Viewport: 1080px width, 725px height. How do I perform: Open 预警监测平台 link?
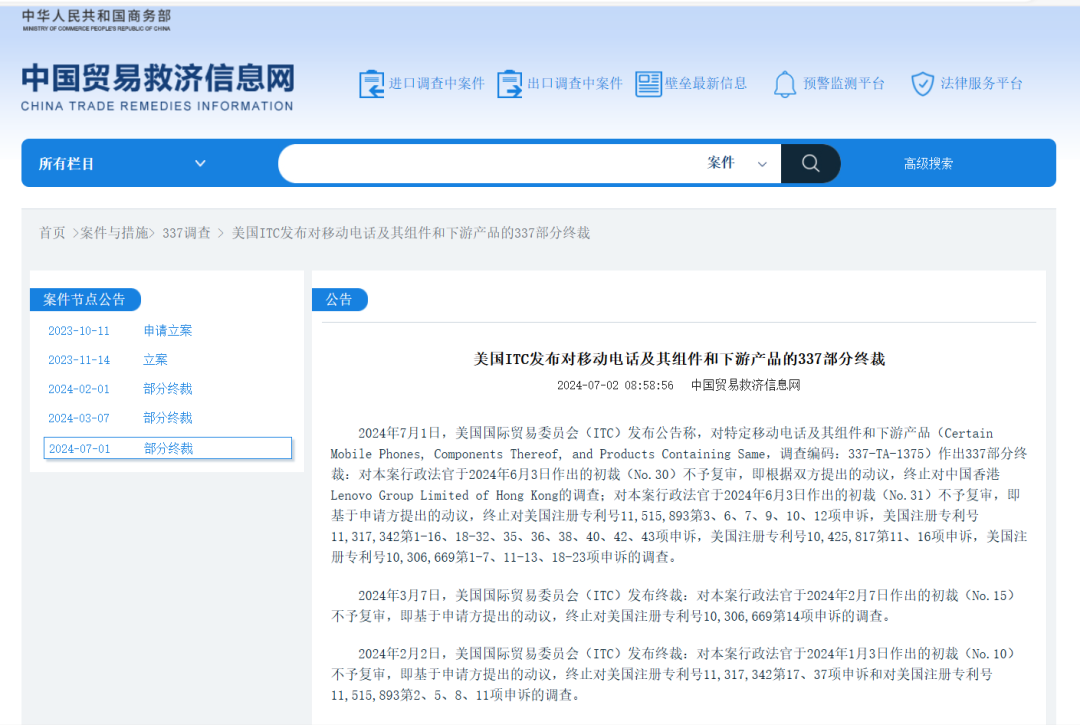pyautogui.click(x=844, y=83)
